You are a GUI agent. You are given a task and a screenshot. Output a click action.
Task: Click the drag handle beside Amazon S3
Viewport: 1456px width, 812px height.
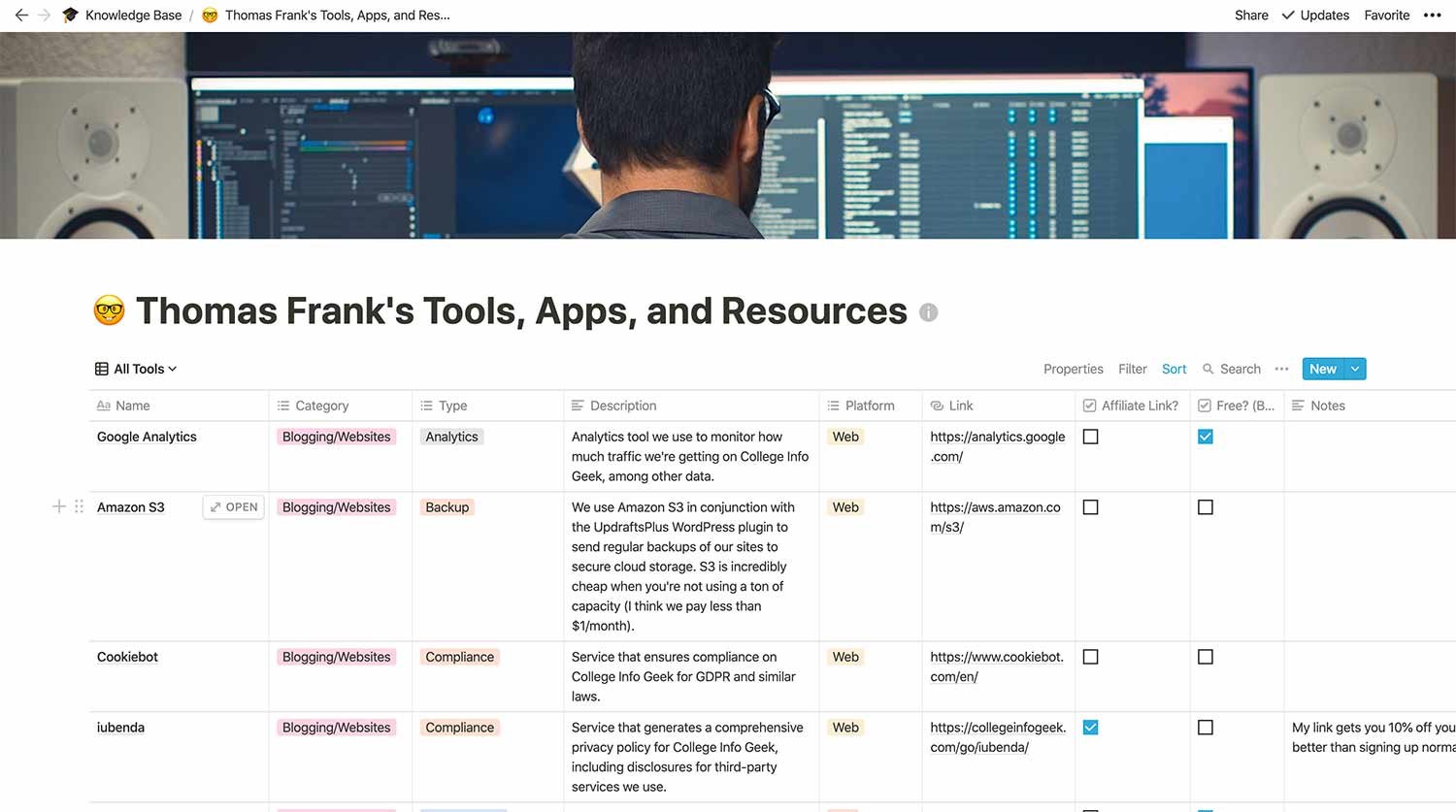coord(79,506)
